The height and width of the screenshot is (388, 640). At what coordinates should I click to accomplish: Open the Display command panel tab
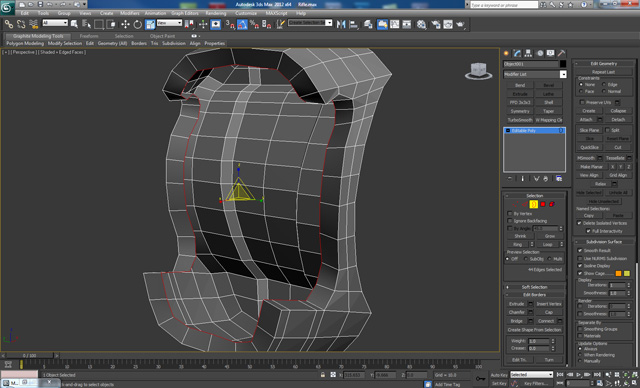click(x=551, y=53)
